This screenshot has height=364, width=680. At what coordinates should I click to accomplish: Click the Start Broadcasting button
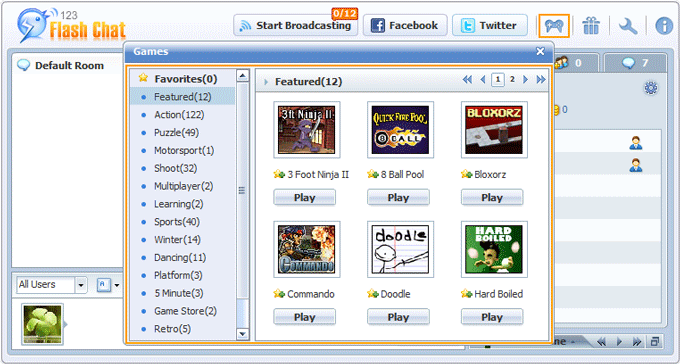point(296,26)
